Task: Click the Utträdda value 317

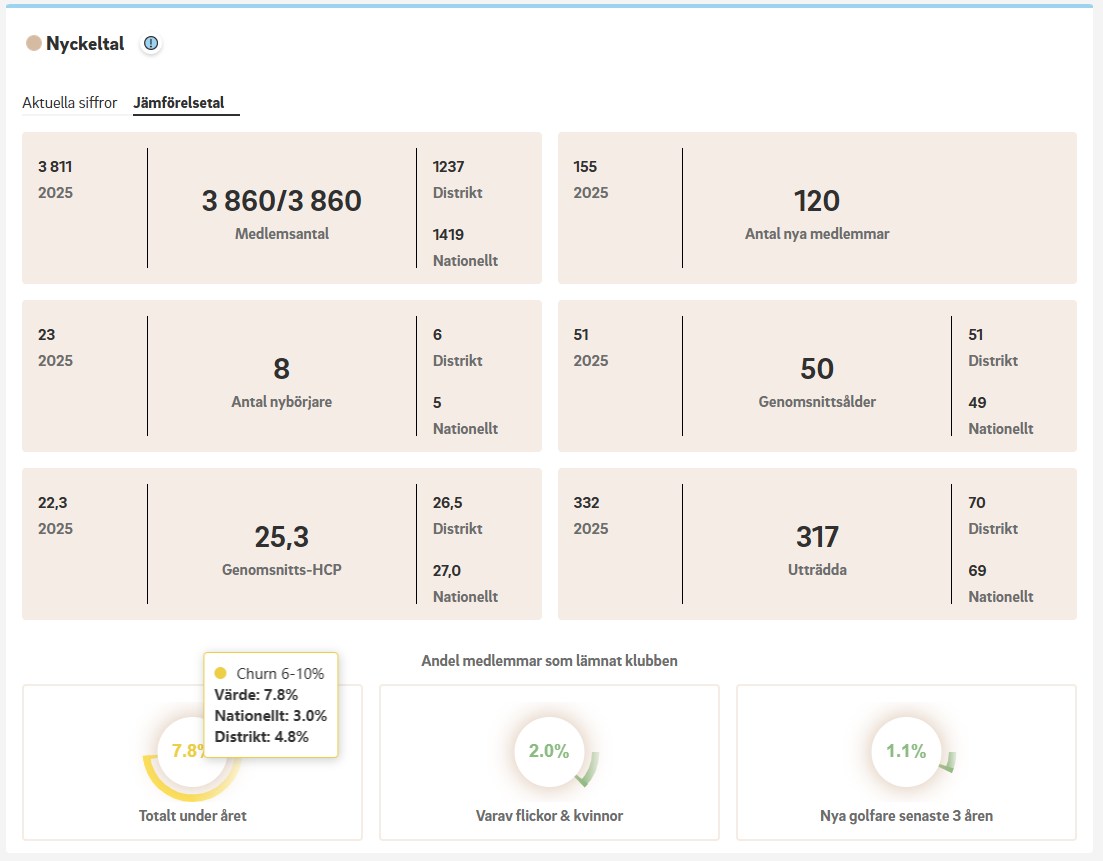Action: (x=816, y=537)
